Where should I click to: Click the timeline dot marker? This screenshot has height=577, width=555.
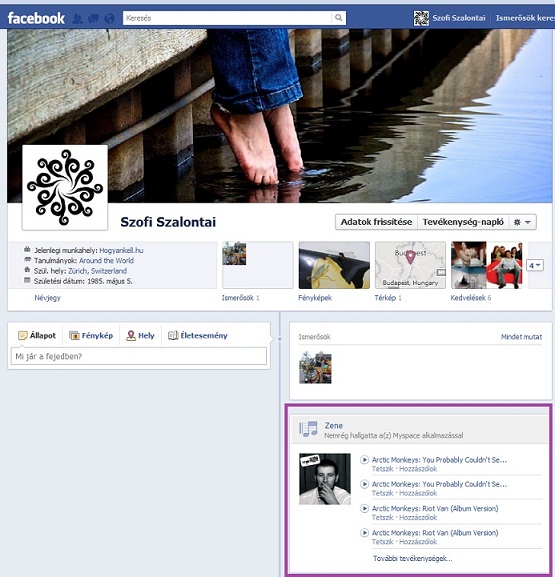279,339
